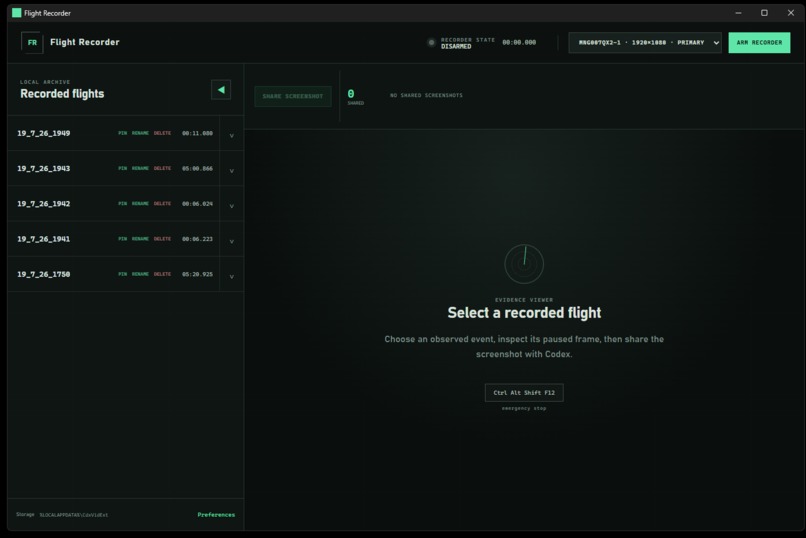This screenshot has width=806, height=538.
Task: Expand flight 19_7_26_1750 chevron
Action: tap(232, 277)
